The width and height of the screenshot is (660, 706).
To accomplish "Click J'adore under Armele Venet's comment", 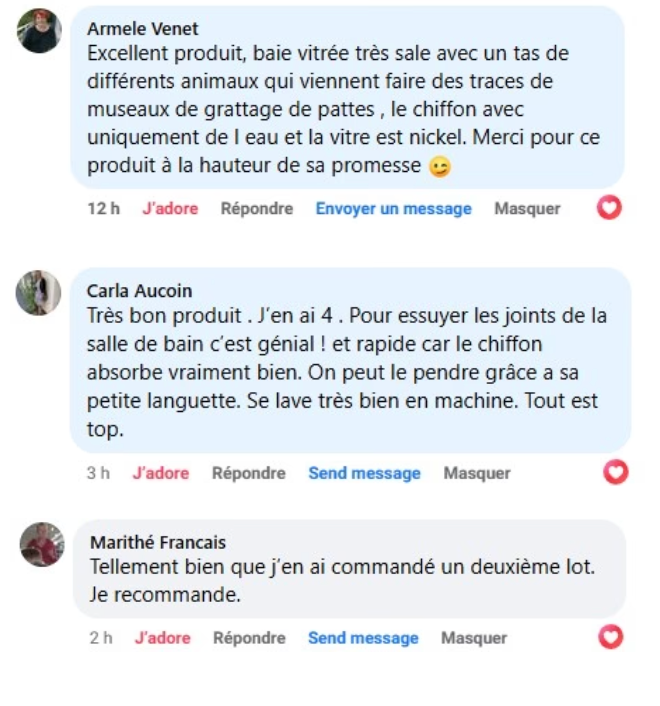I will (x=170, y=209).
